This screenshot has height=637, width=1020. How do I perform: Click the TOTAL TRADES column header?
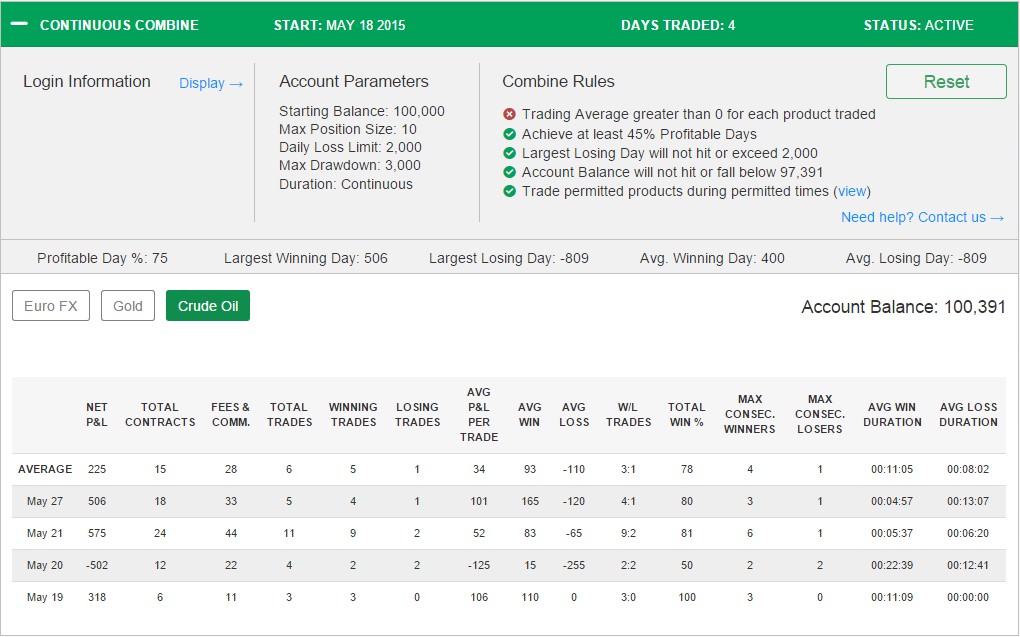tap(289, 414)
